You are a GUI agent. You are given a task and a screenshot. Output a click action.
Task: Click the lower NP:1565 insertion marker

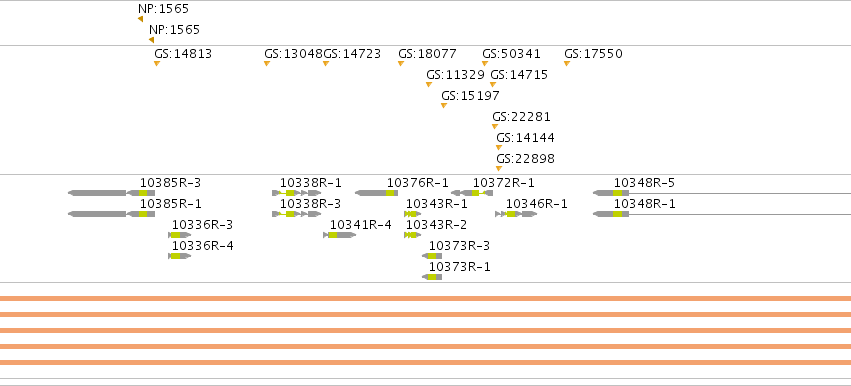coord(151,40)
